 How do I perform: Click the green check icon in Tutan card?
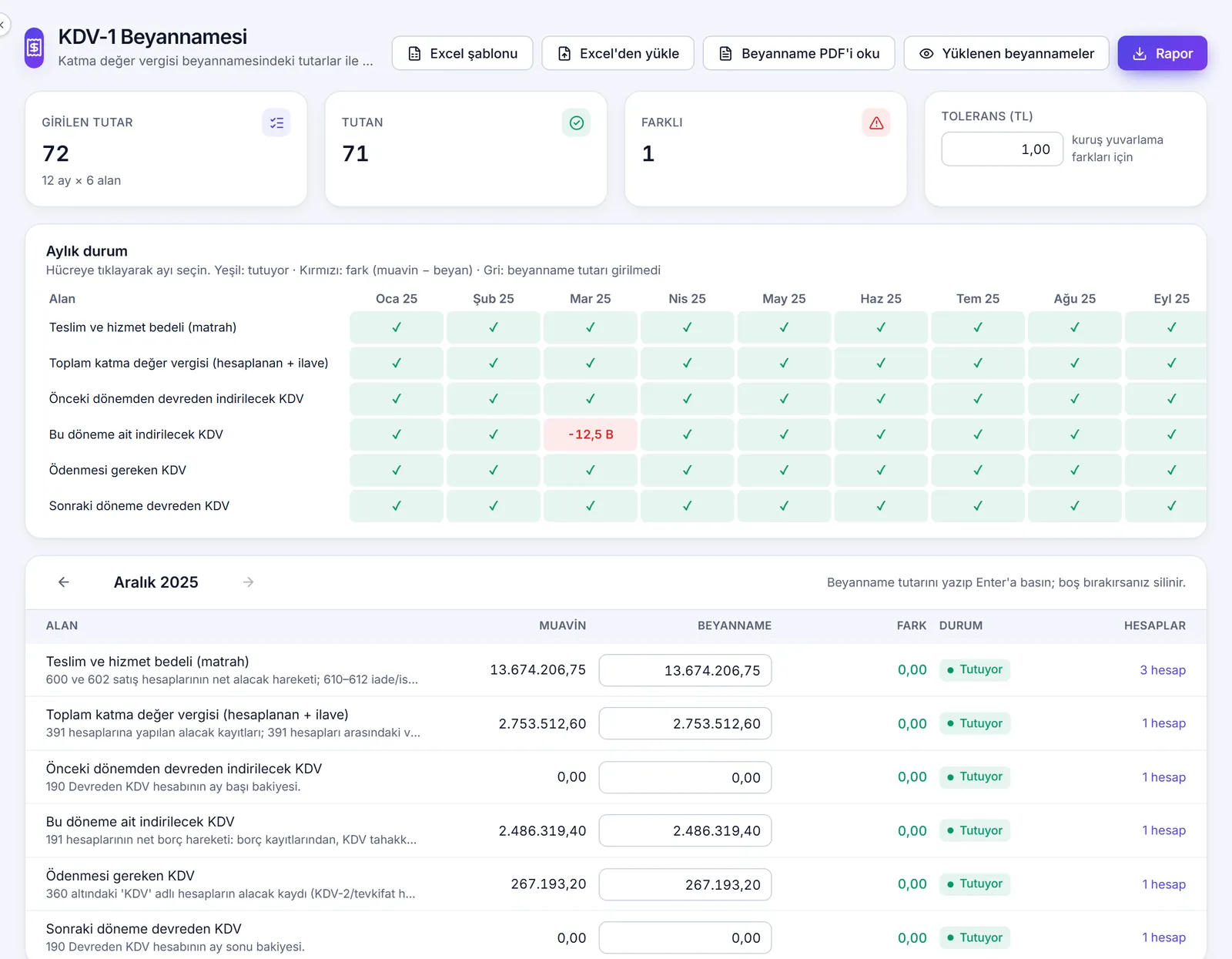576,122
